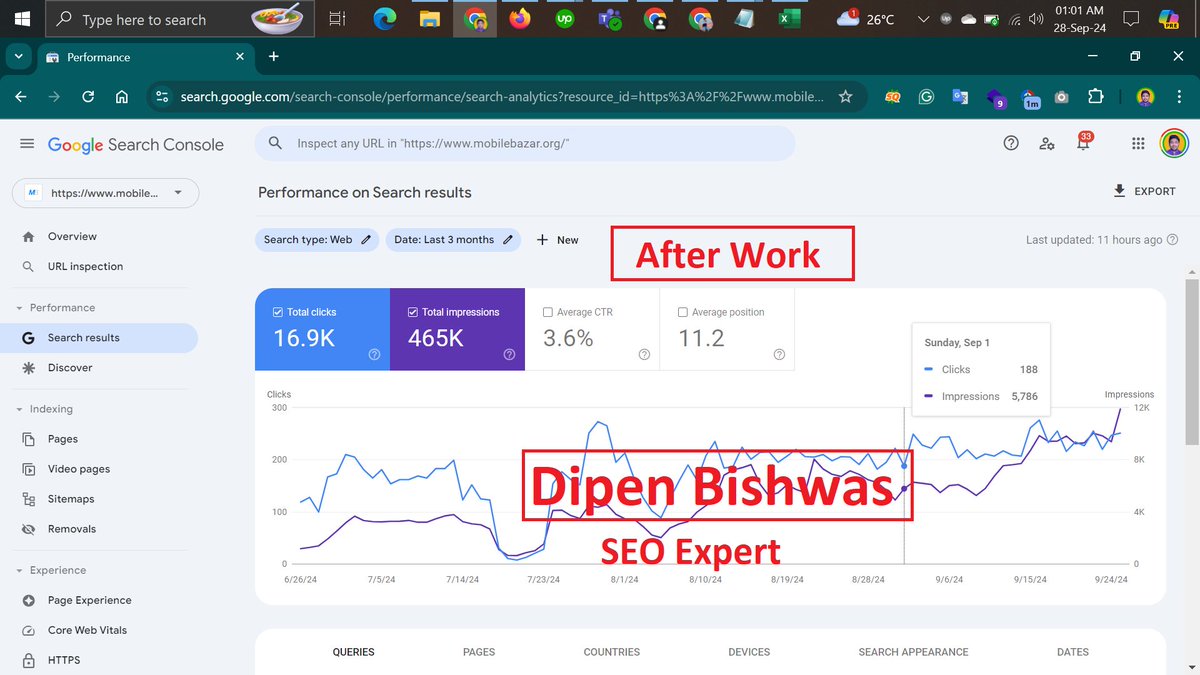
Task: Open Search Console help question icon
Action: (x=1011, y=143)
